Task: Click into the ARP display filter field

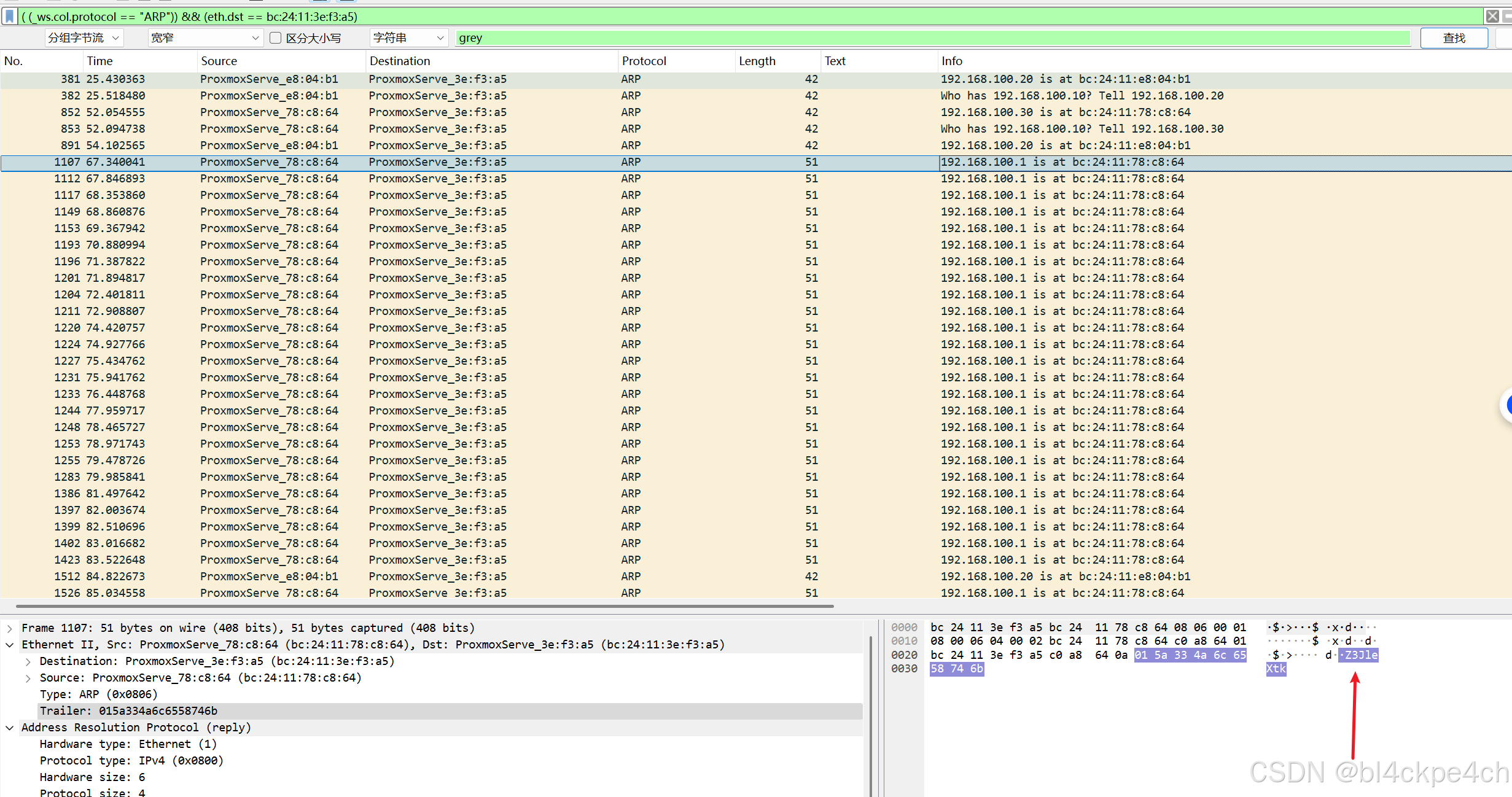Action: [x=737, y=17]
